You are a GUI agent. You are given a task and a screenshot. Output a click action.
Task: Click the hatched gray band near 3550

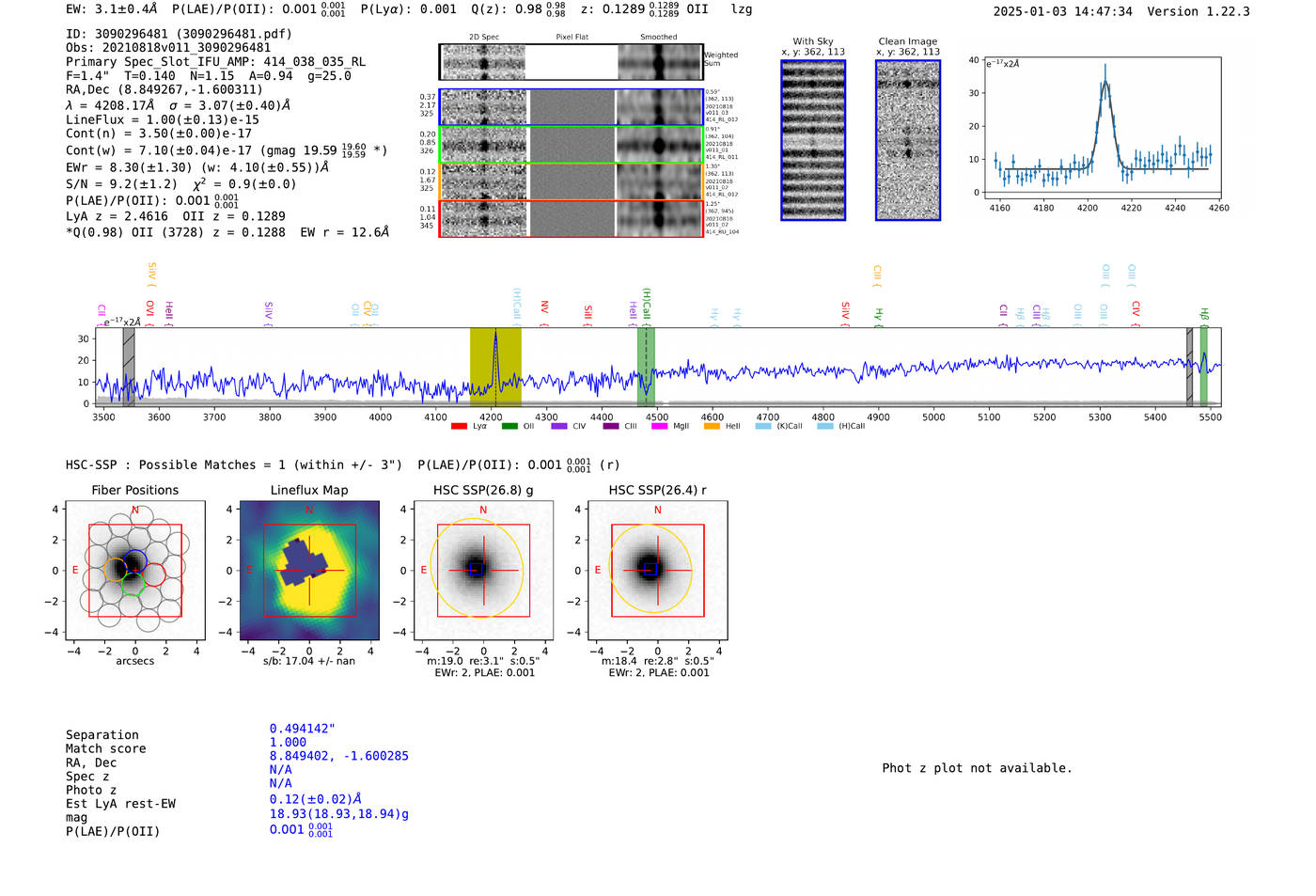tap(129, 367)
